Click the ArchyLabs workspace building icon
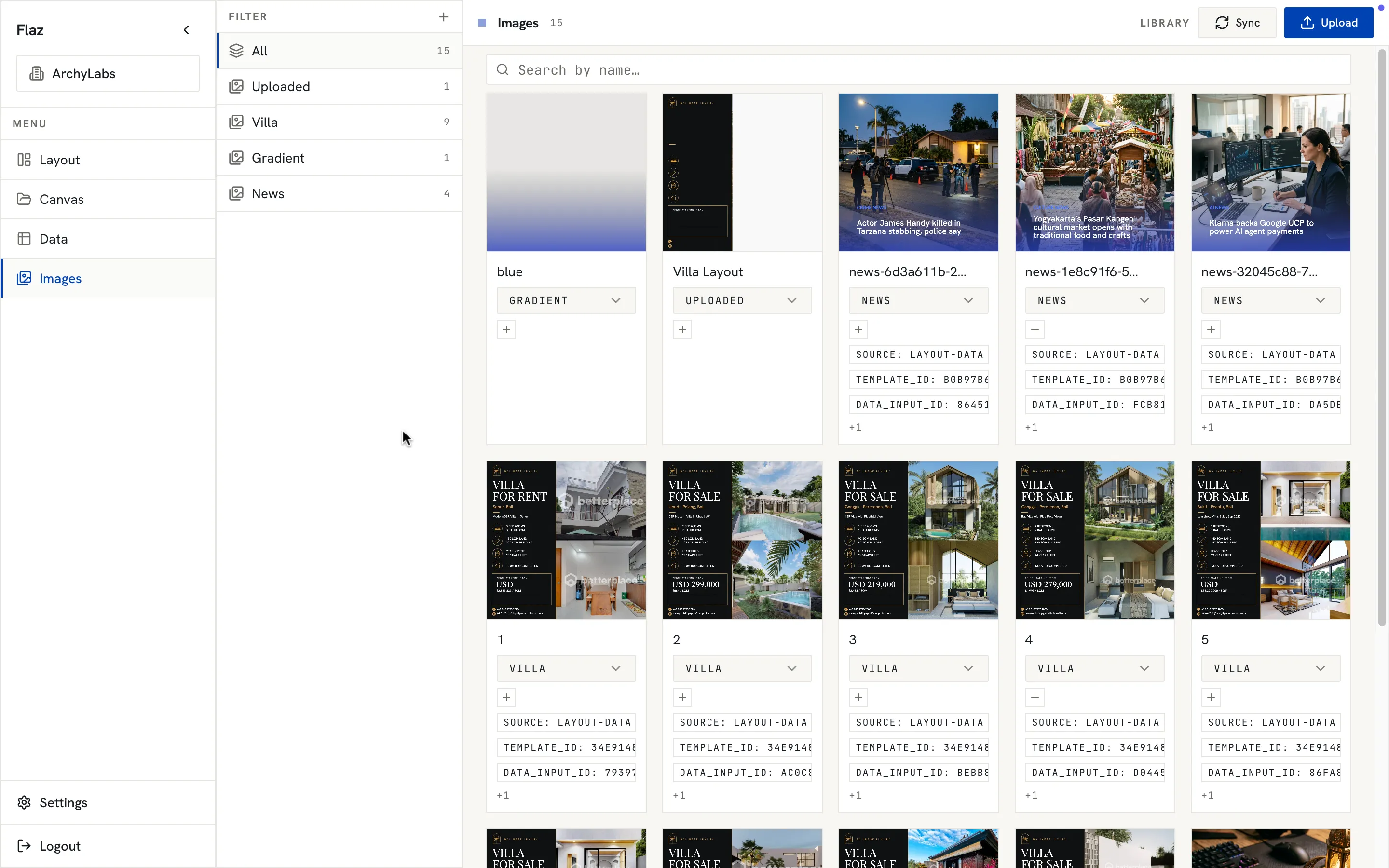 tap(37, 73)
